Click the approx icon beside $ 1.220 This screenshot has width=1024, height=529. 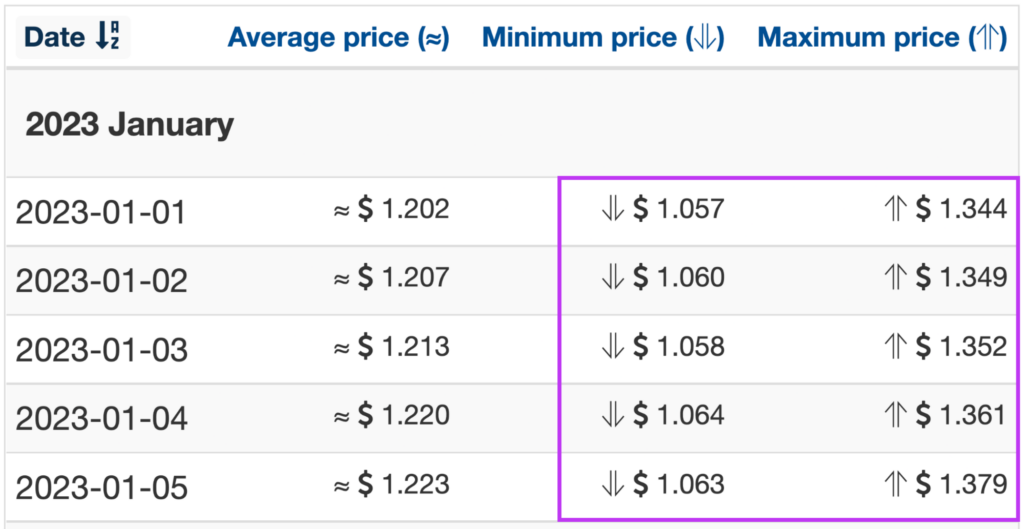tap(342, 417)
